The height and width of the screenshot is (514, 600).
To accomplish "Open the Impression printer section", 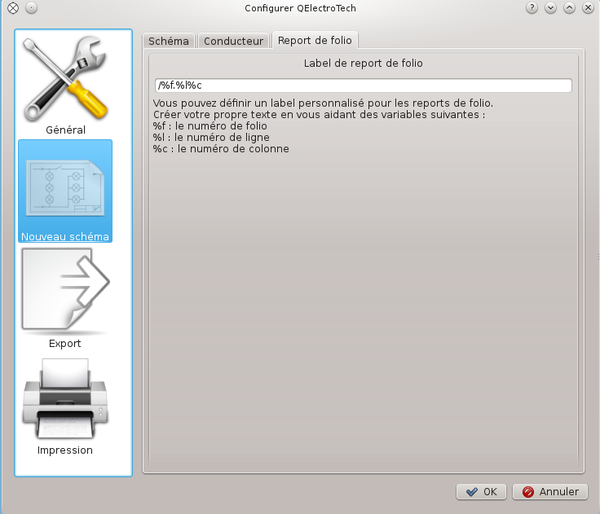I will (65, 406).
